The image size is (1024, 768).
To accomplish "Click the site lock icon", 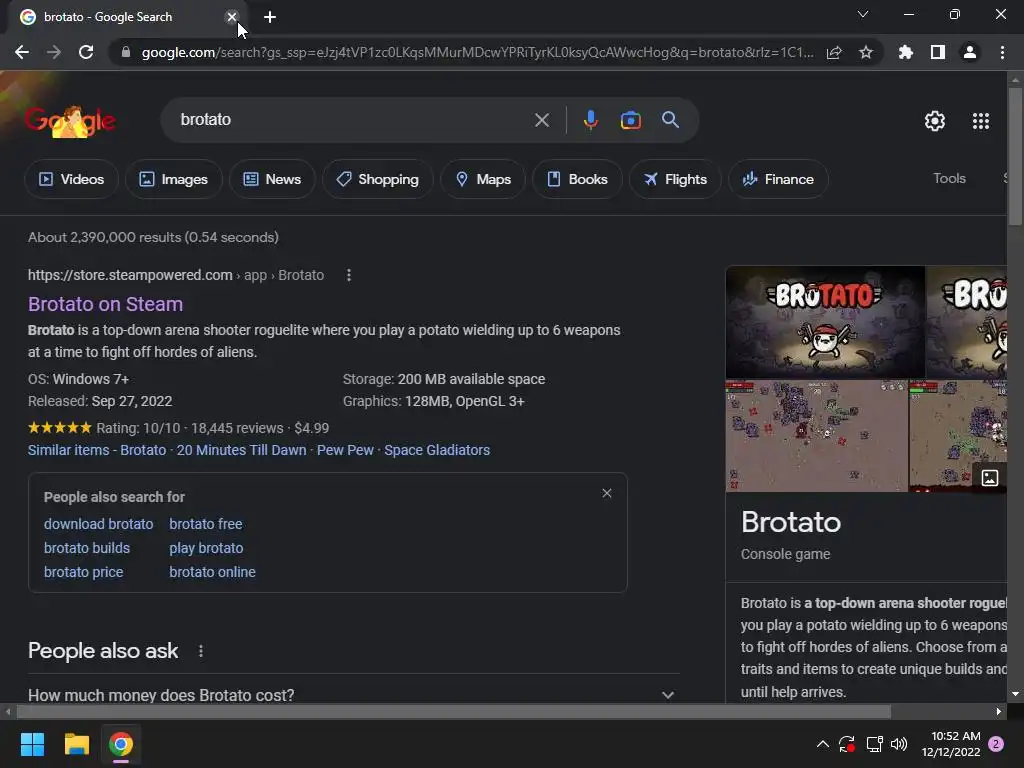I will coord(126,52).
